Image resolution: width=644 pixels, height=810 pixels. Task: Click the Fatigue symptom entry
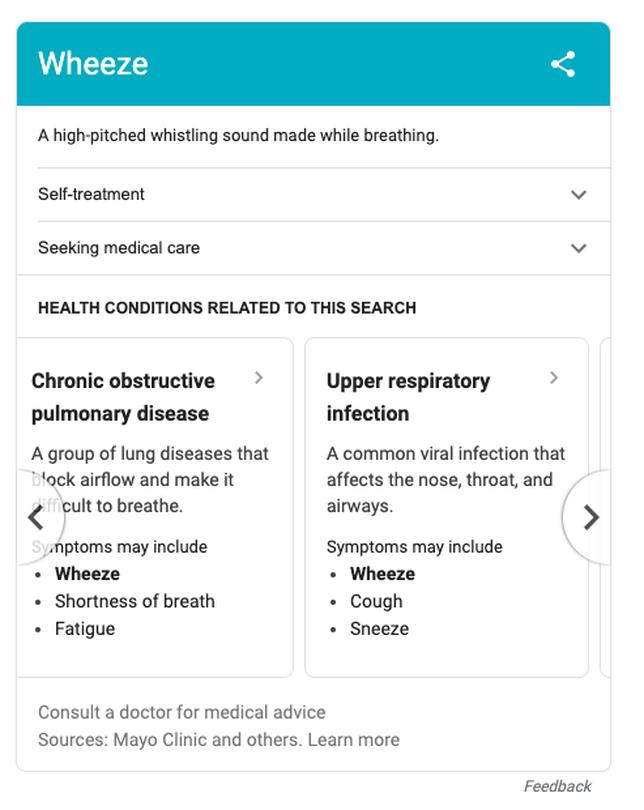(x=85, y=629)
